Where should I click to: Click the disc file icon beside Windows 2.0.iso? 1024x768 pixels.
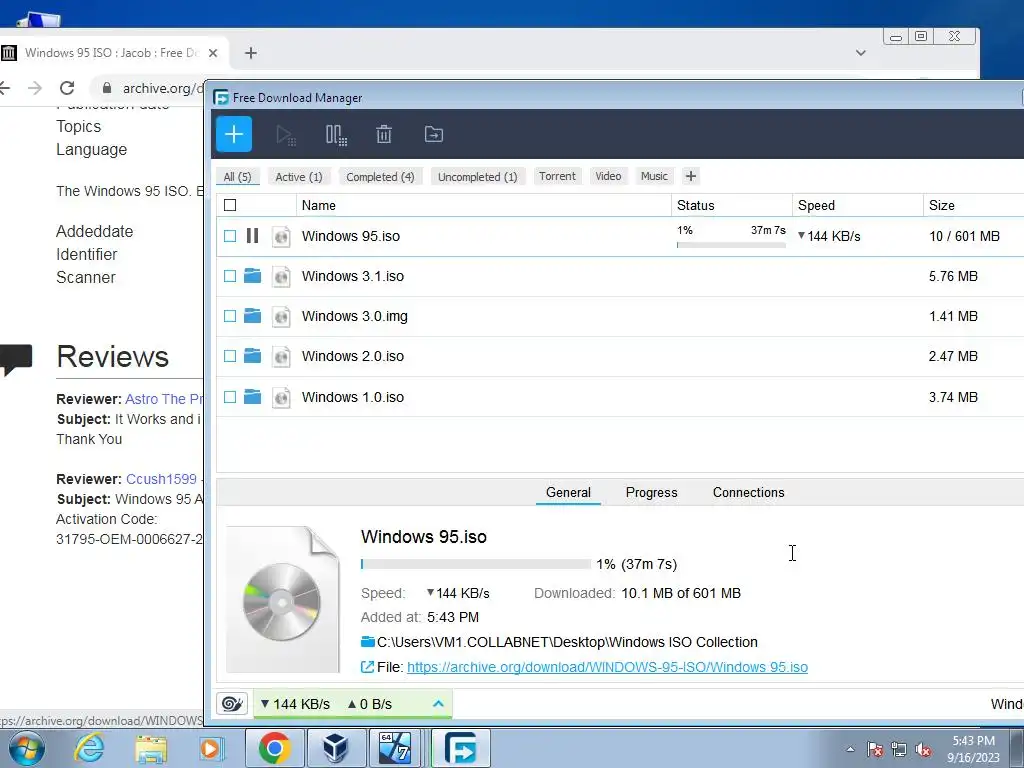click(281, 357)
